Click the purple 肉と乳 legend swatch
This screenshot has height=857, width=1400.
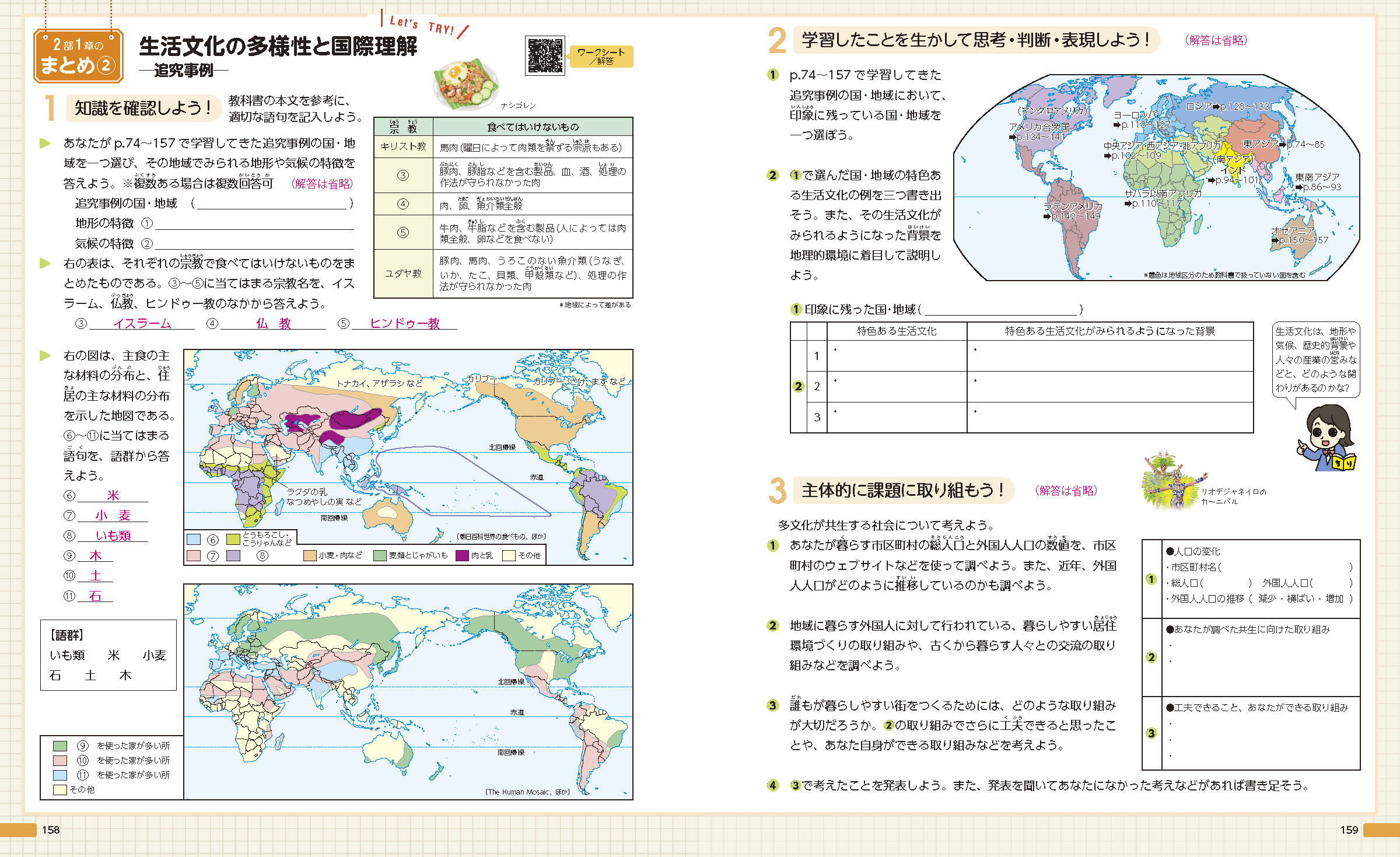pyautogui.click(x=462, y=555)
